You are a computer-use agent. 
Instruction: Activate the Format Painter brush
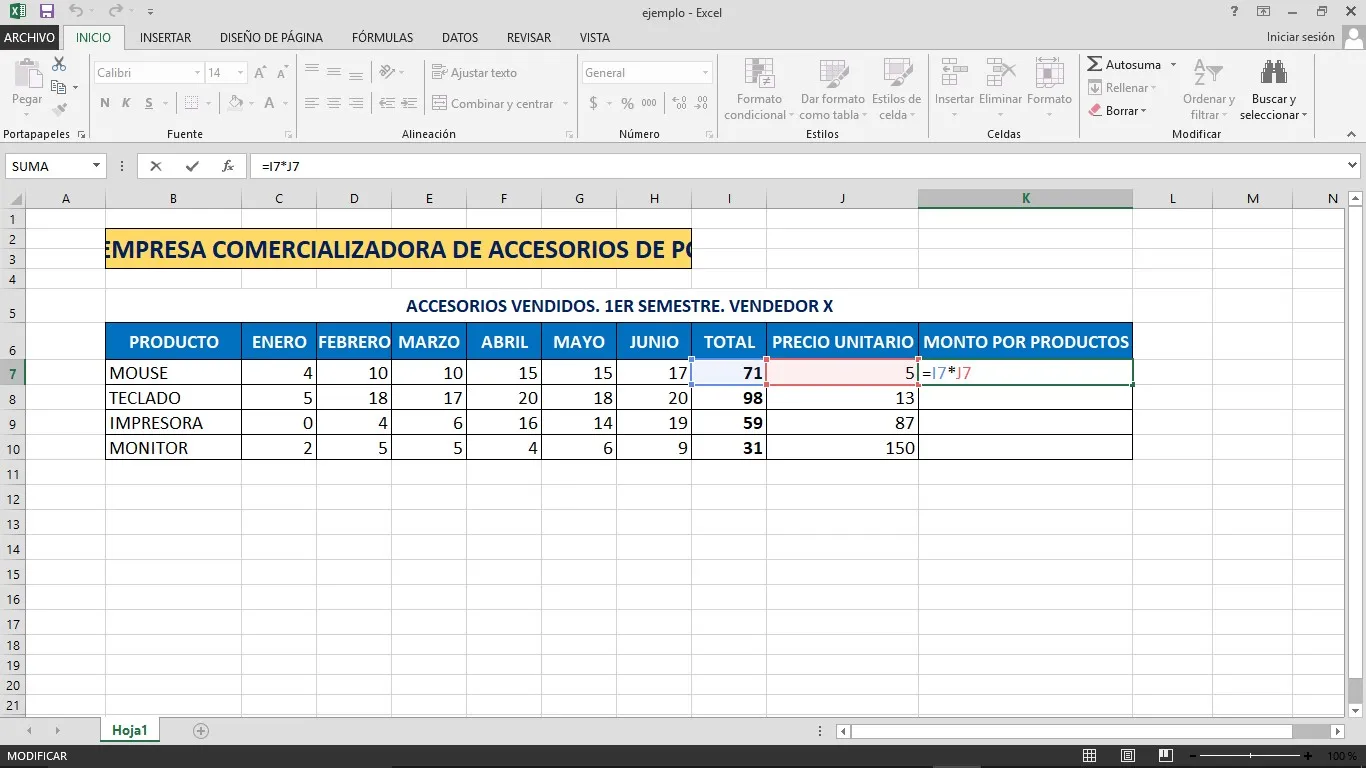coord(59,110)
